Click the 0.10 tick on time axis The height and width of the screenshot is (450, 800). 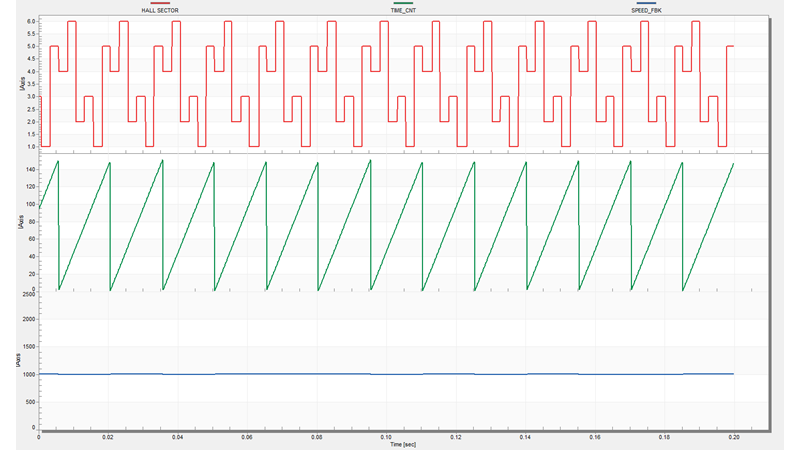point(386,437)
